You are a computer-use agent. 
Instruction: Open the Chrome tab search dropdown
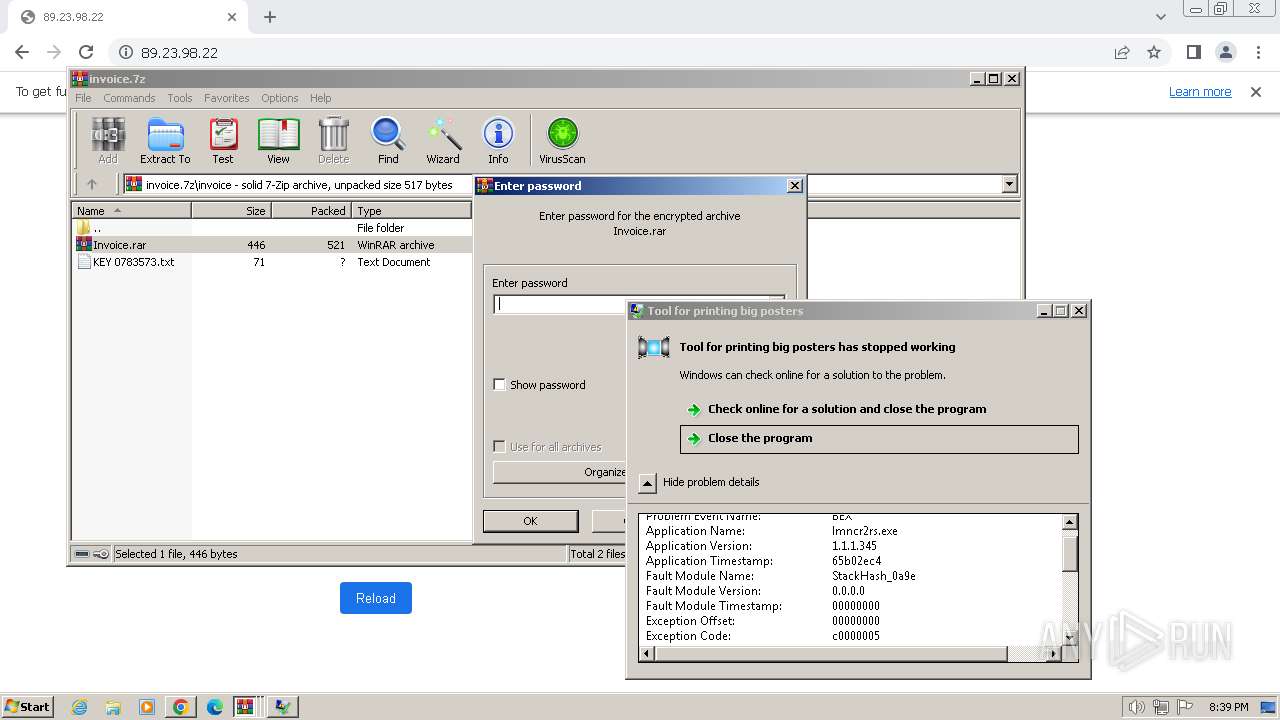pyautogui.click(x=1160, y=17)
